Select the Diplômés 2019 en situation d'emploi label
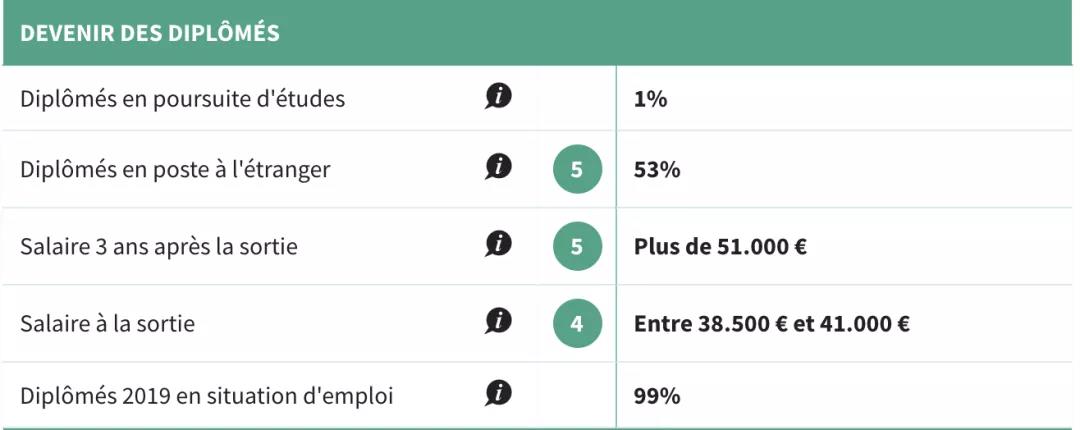This screenshot has width=1080, height=430. [x=206, y=396]
